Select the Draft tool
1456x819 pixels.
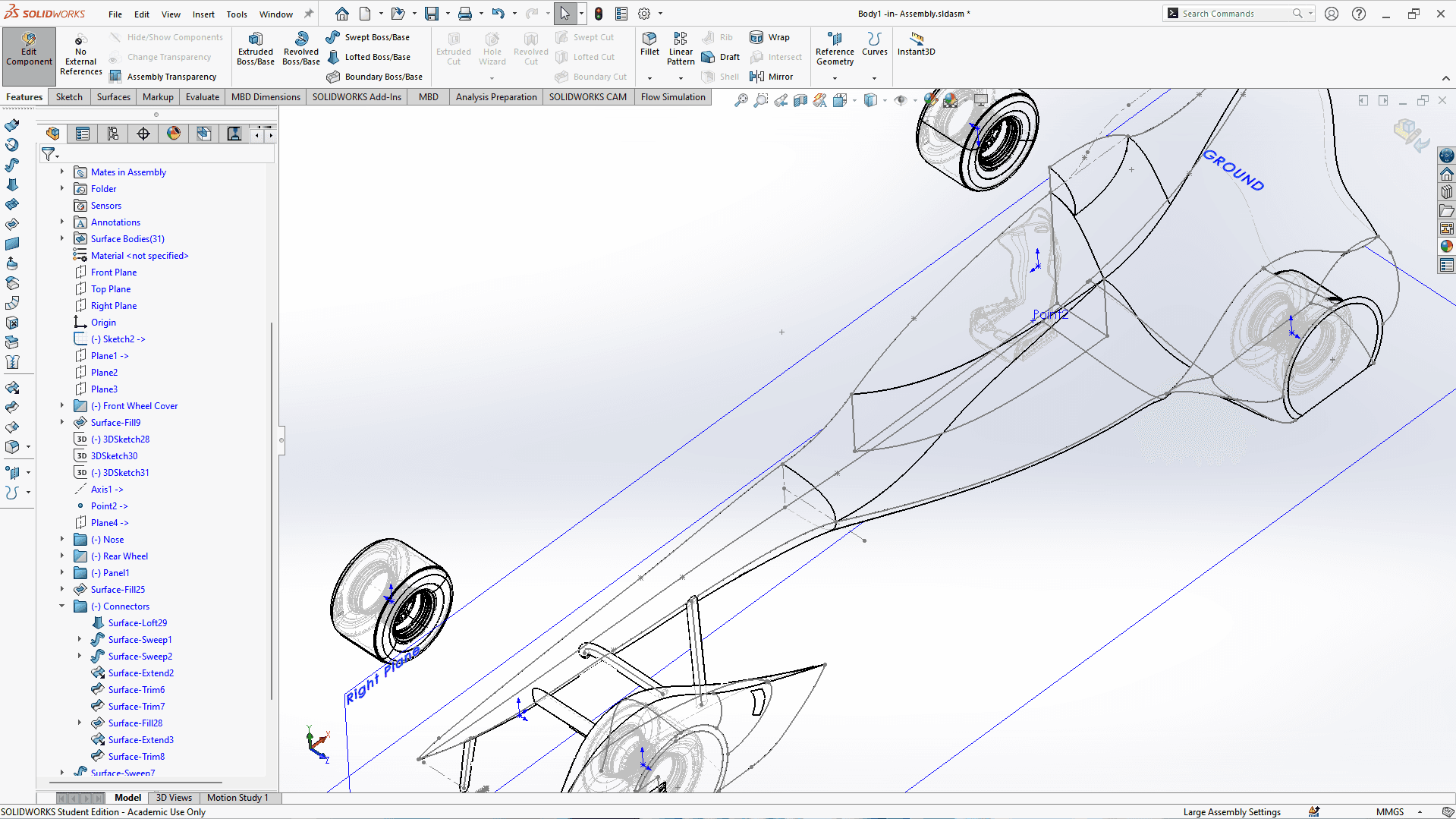point(721,57)
